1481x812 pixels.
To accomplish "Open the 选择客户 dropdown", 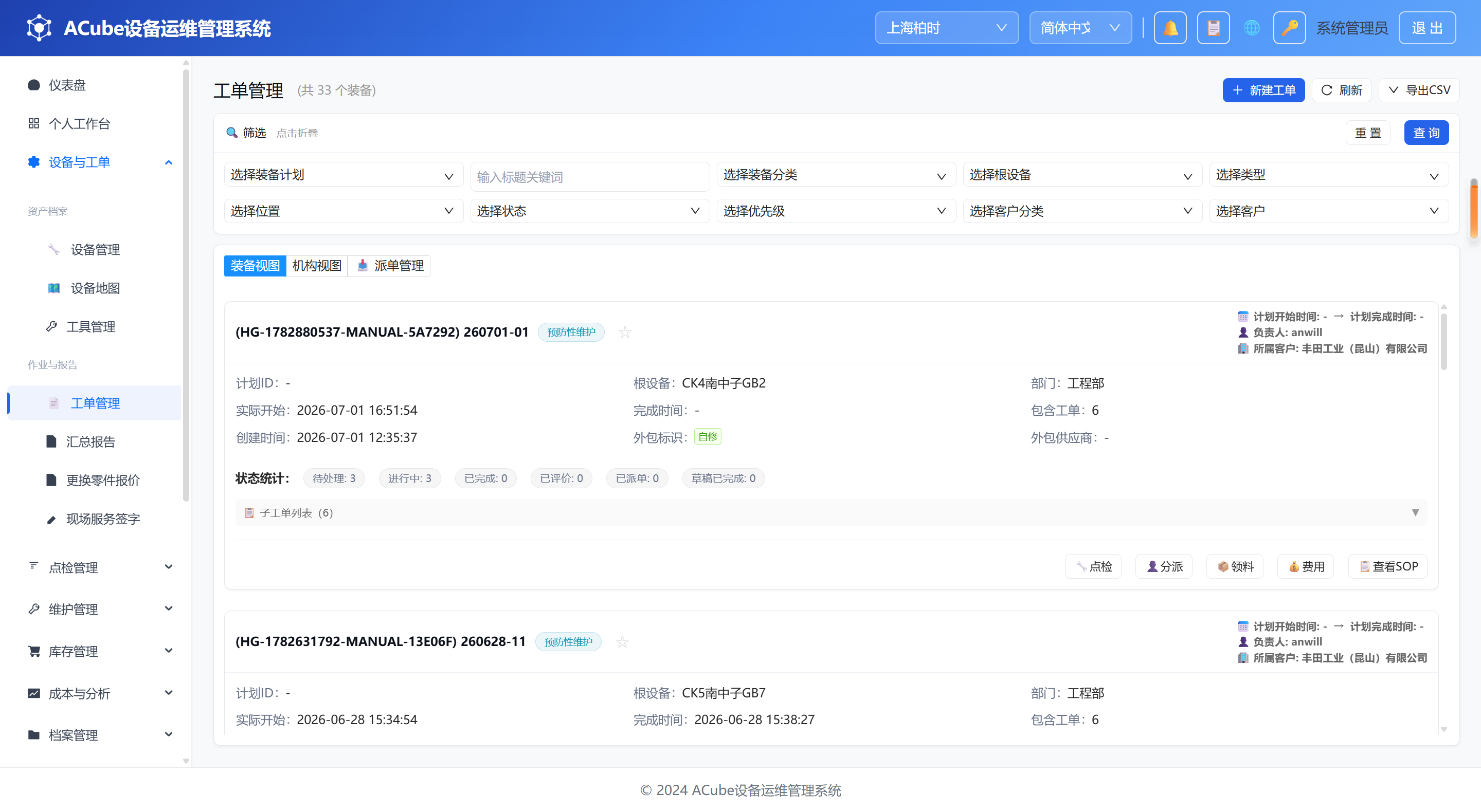I will [1329, 211].
